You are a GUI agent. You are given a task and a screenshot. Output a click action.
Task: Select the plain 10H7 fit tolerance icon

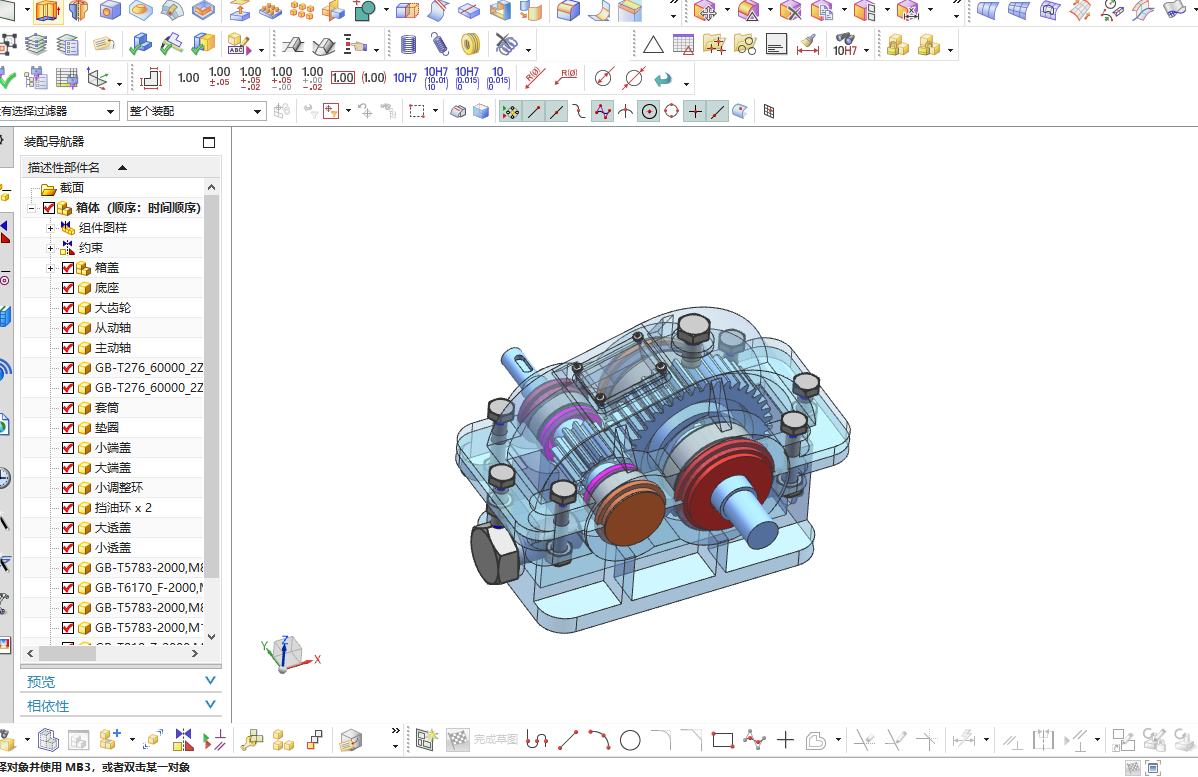[x=405, y=78]
